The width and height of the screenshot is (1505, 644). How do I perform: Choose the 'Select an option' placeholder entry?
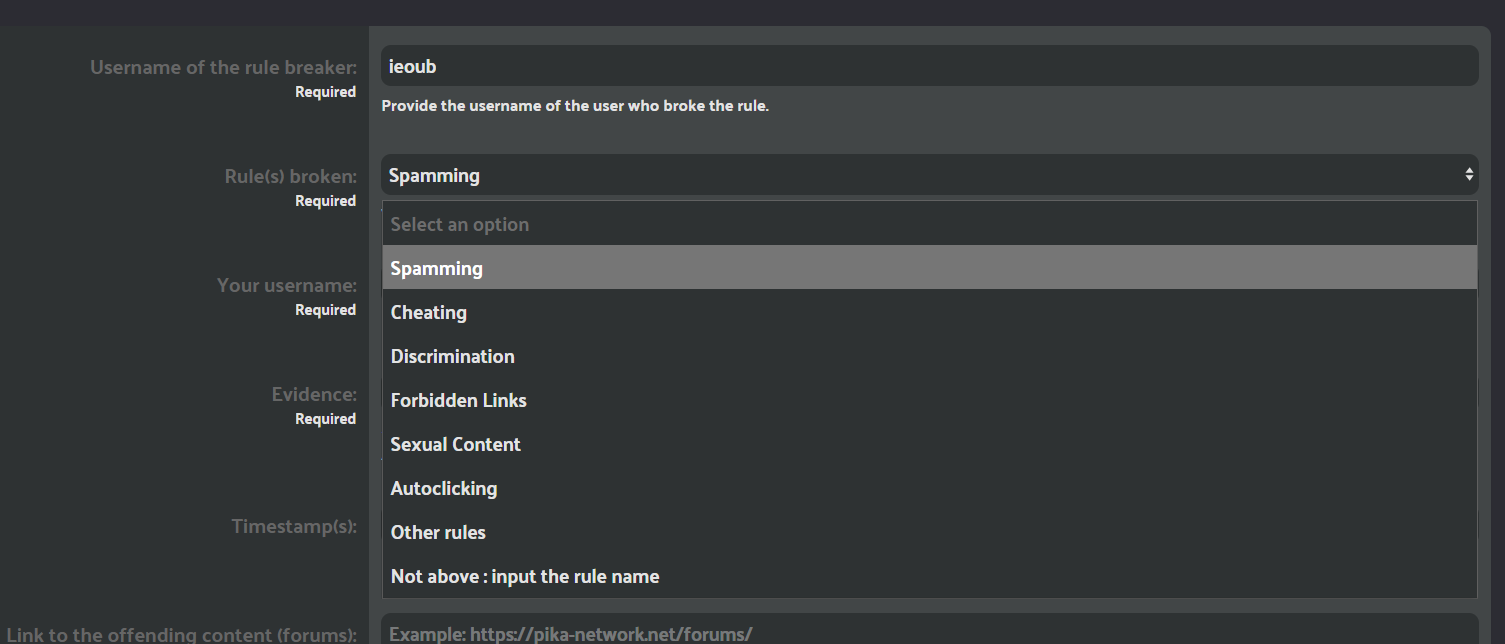[929, 225]
